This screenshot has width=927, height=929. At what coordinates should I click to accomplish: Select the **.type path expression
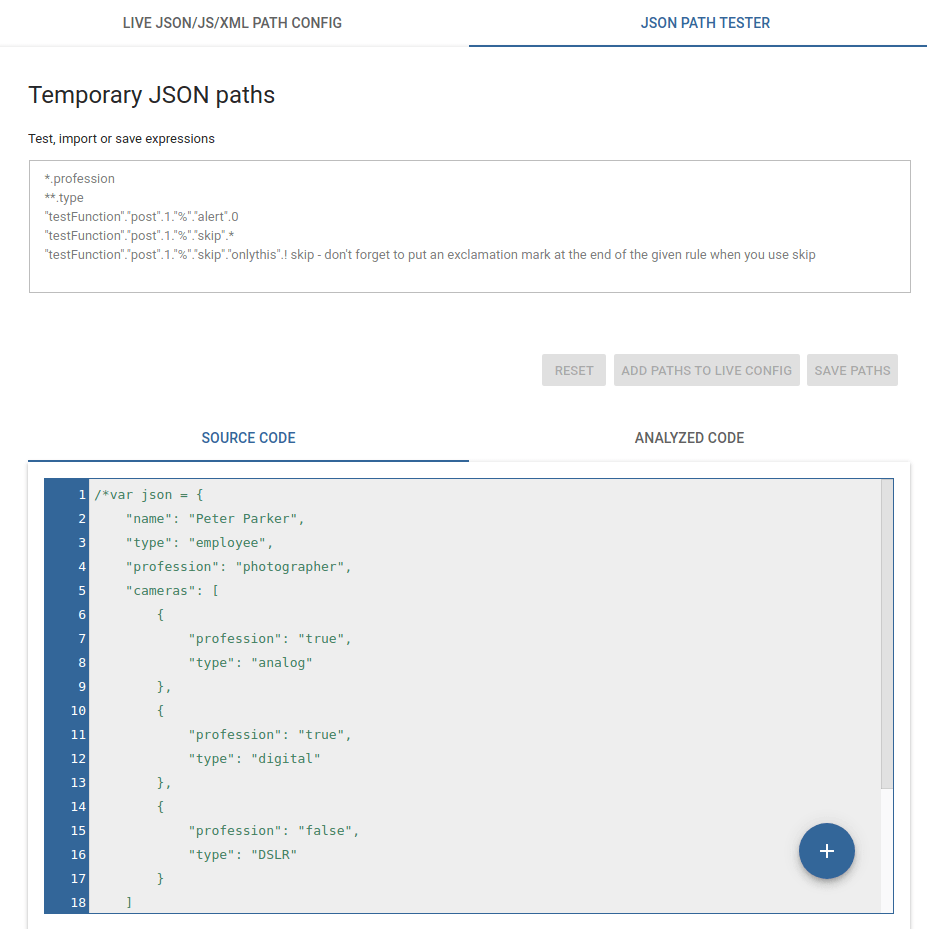pos(64,197)
